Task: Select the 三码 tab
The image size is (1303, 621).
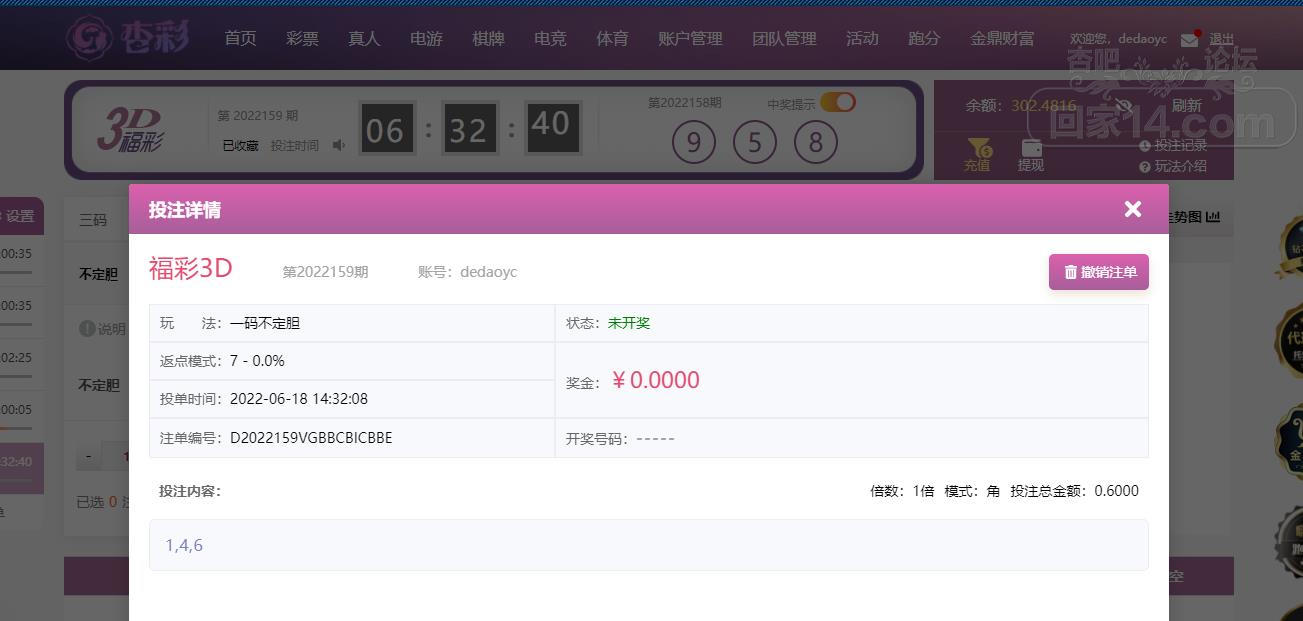Action: 93,219
